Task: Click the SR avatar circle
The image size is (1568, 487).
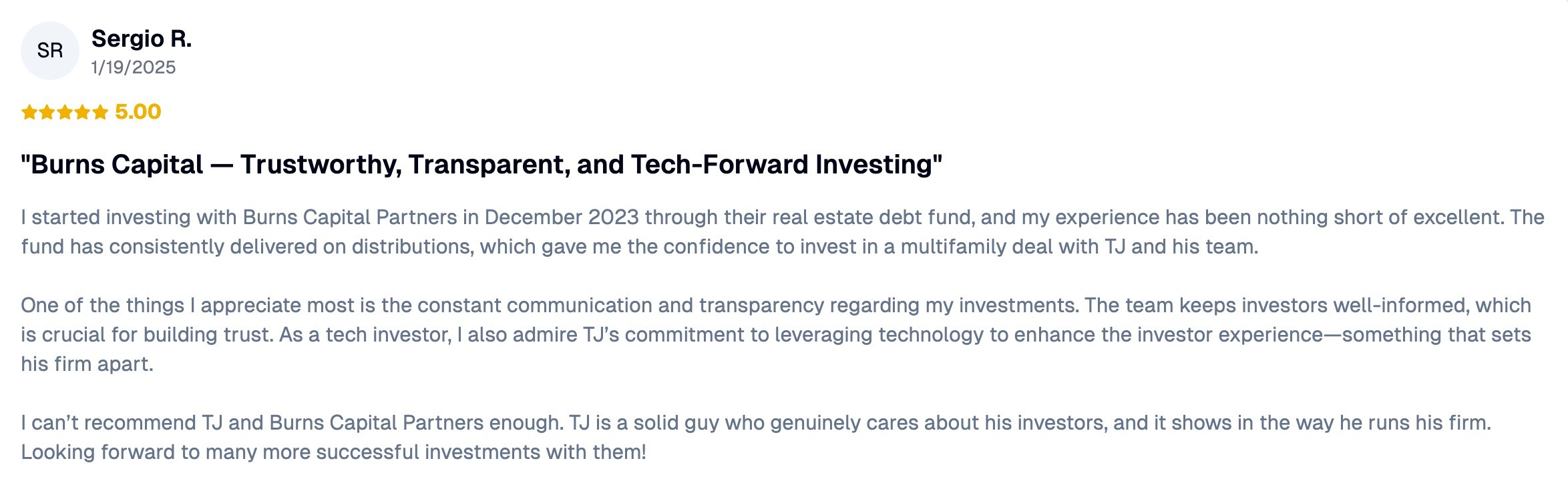Action: click(50, 51)
